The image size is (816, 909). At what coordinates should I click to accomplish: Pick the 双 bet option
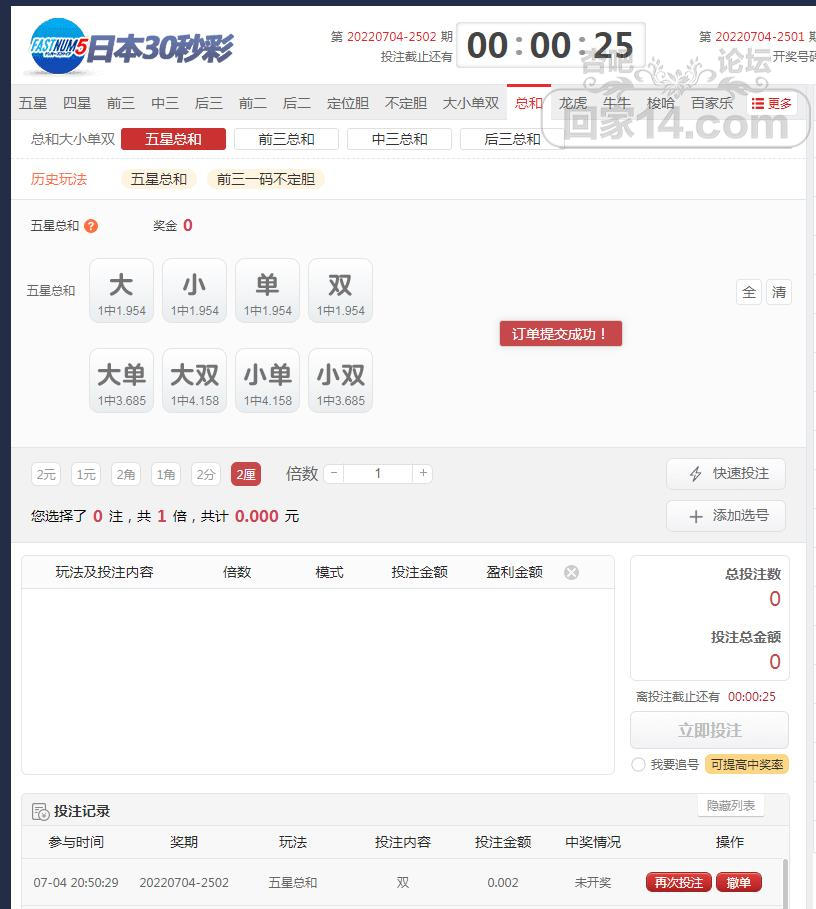click(341, 291)
